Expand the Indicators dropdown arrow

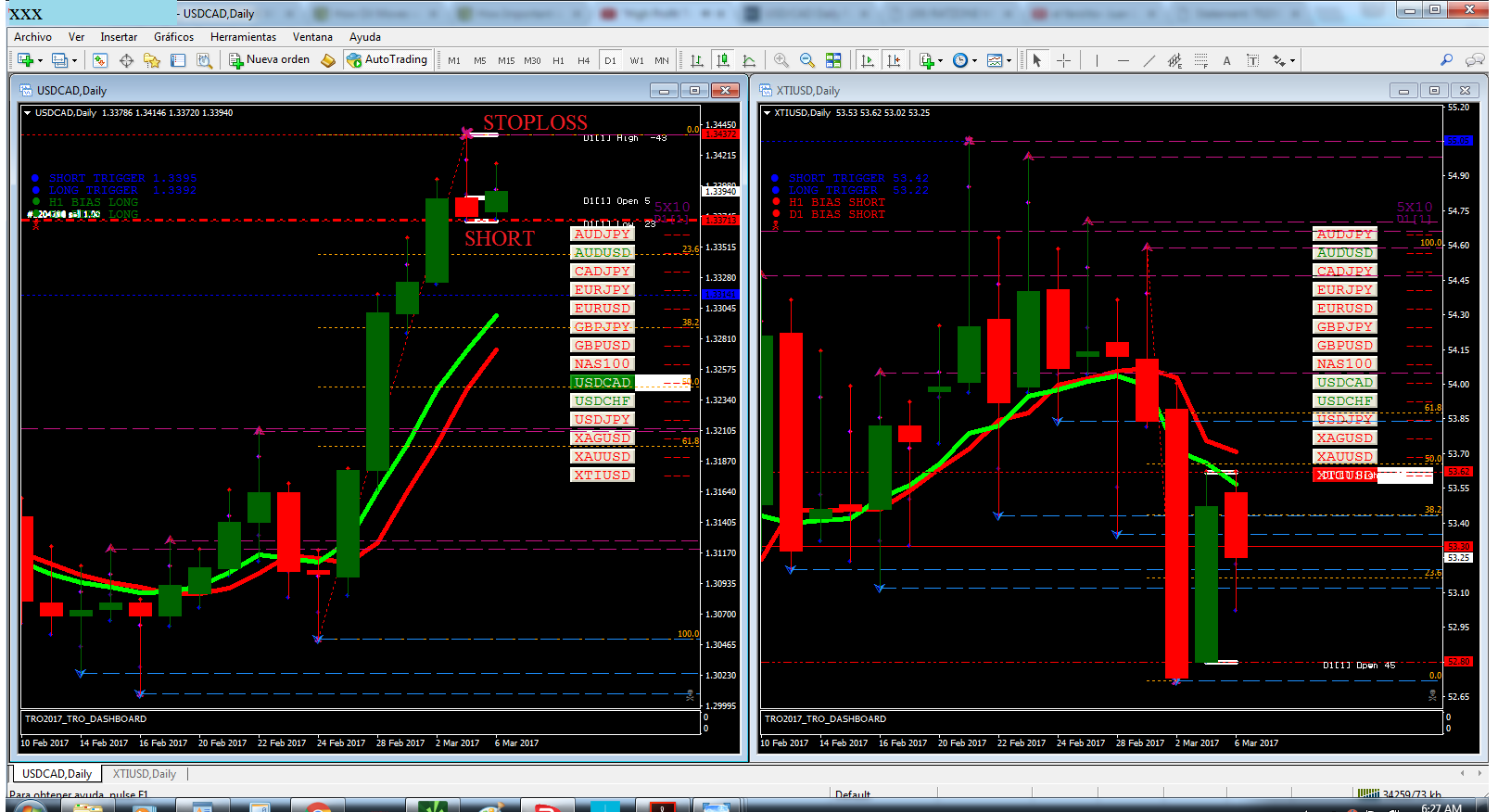pyautogui.click(x=940, y=61)
